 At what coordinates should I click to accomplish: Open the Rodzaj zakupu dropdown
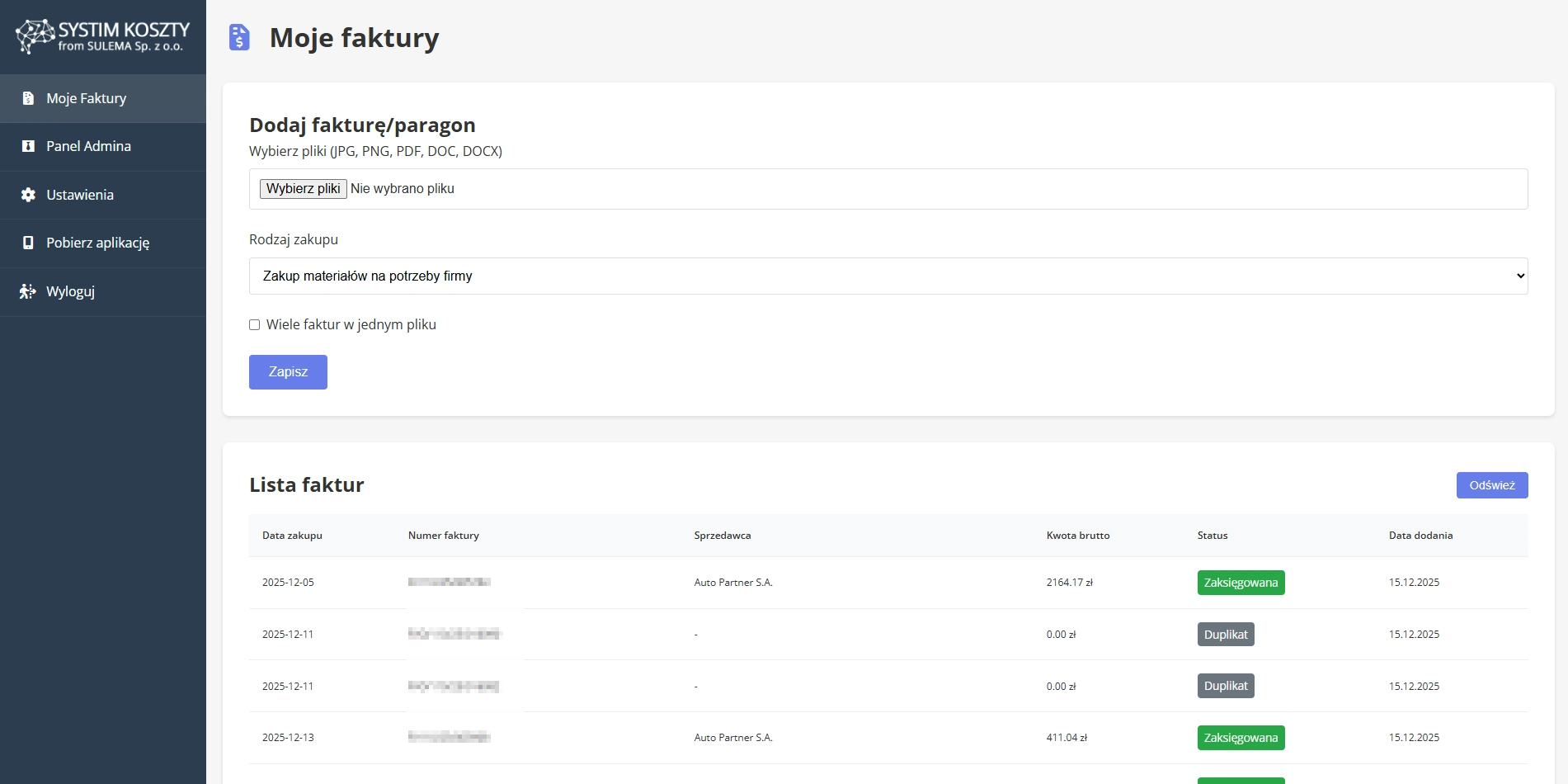coord(888,276)
